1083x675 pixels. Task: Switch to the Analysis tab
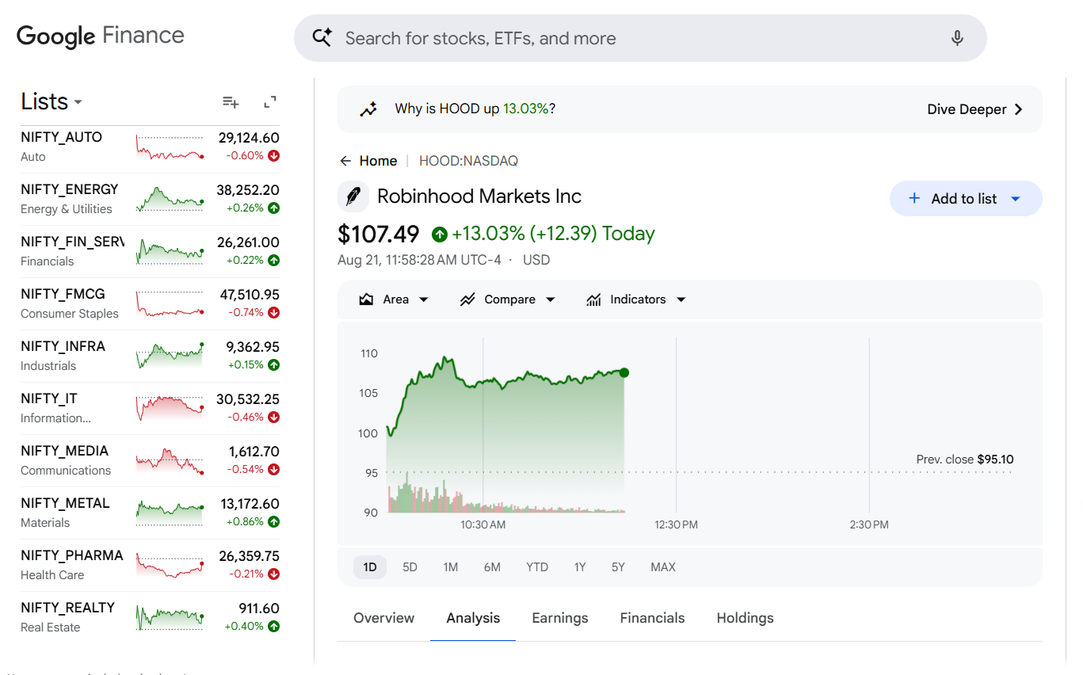tap(472, 618)
